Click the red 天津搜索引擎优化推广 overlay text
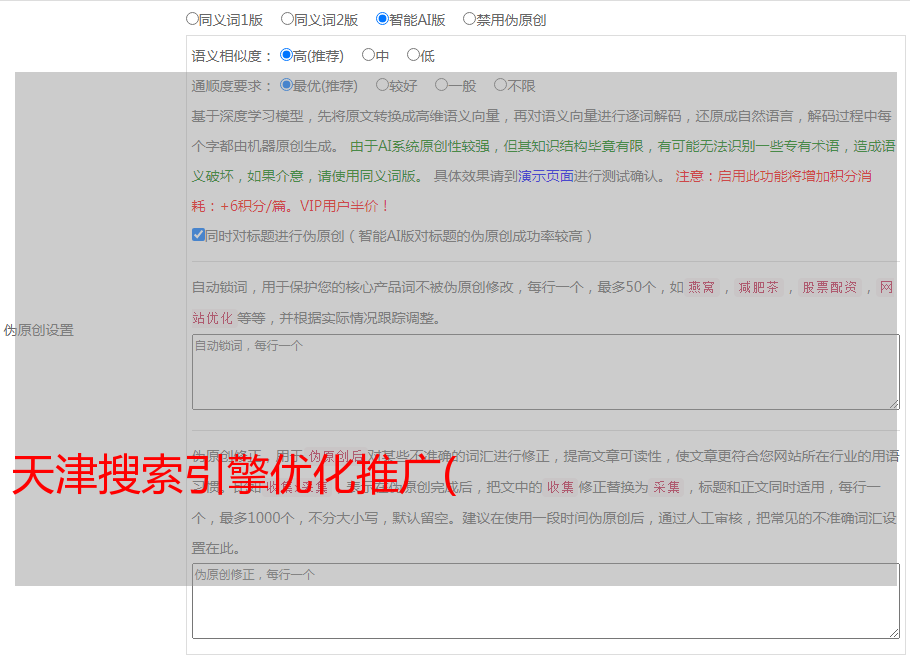Screen dimensions: 911x658 [x=232, y=476]
